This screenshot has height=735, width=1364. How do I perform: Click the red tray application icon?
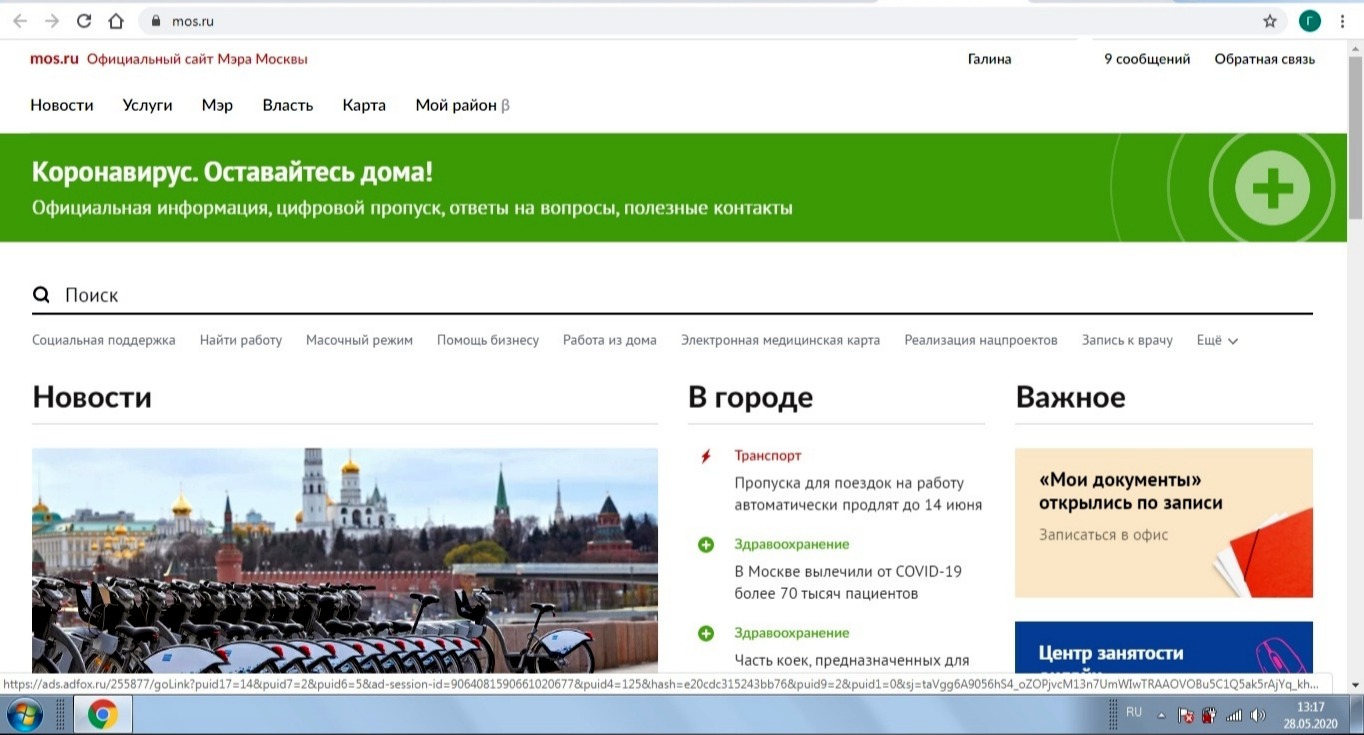[1208, 715]
